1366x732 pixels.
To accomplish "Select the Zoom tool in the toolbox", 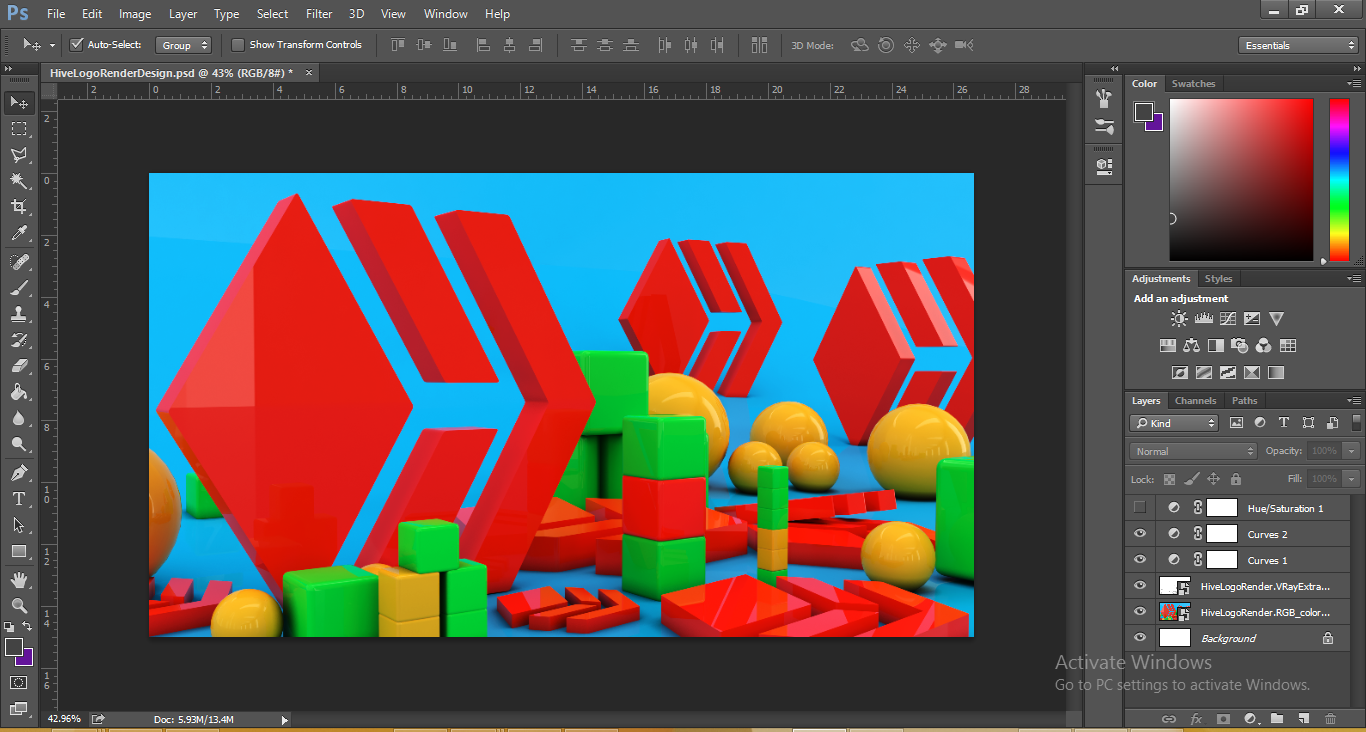I will [x=19, y=605].
